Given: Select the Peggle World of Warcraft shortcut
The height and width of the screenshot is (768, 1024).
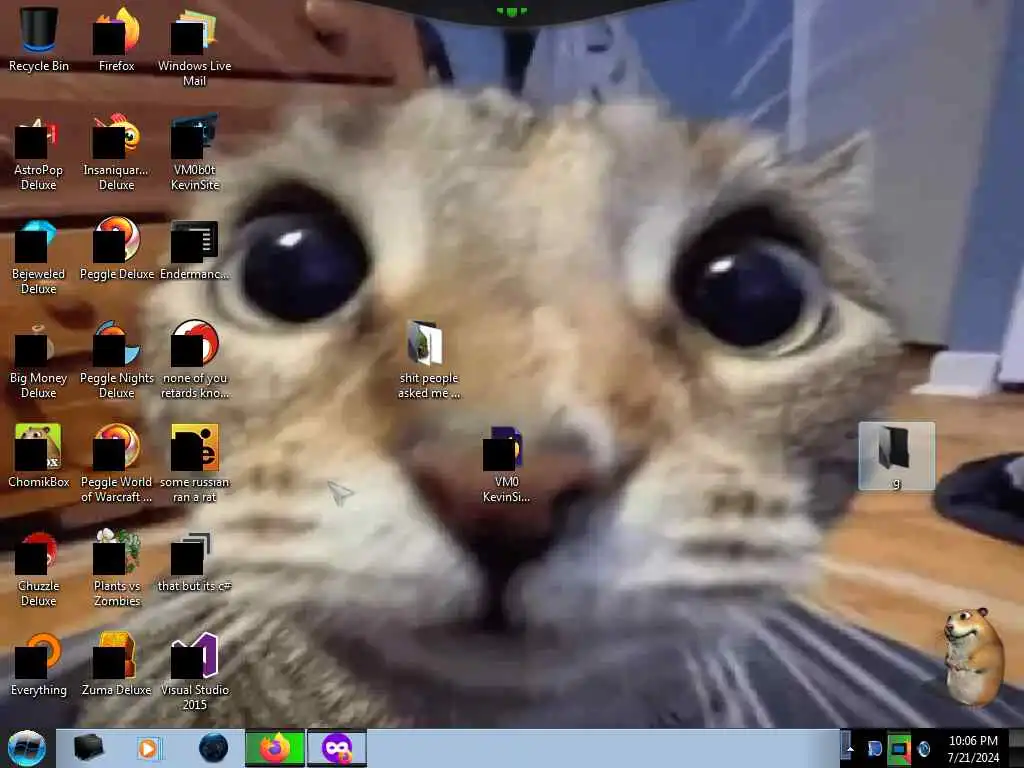Looking at the screenshot, I should coord(116,462).
